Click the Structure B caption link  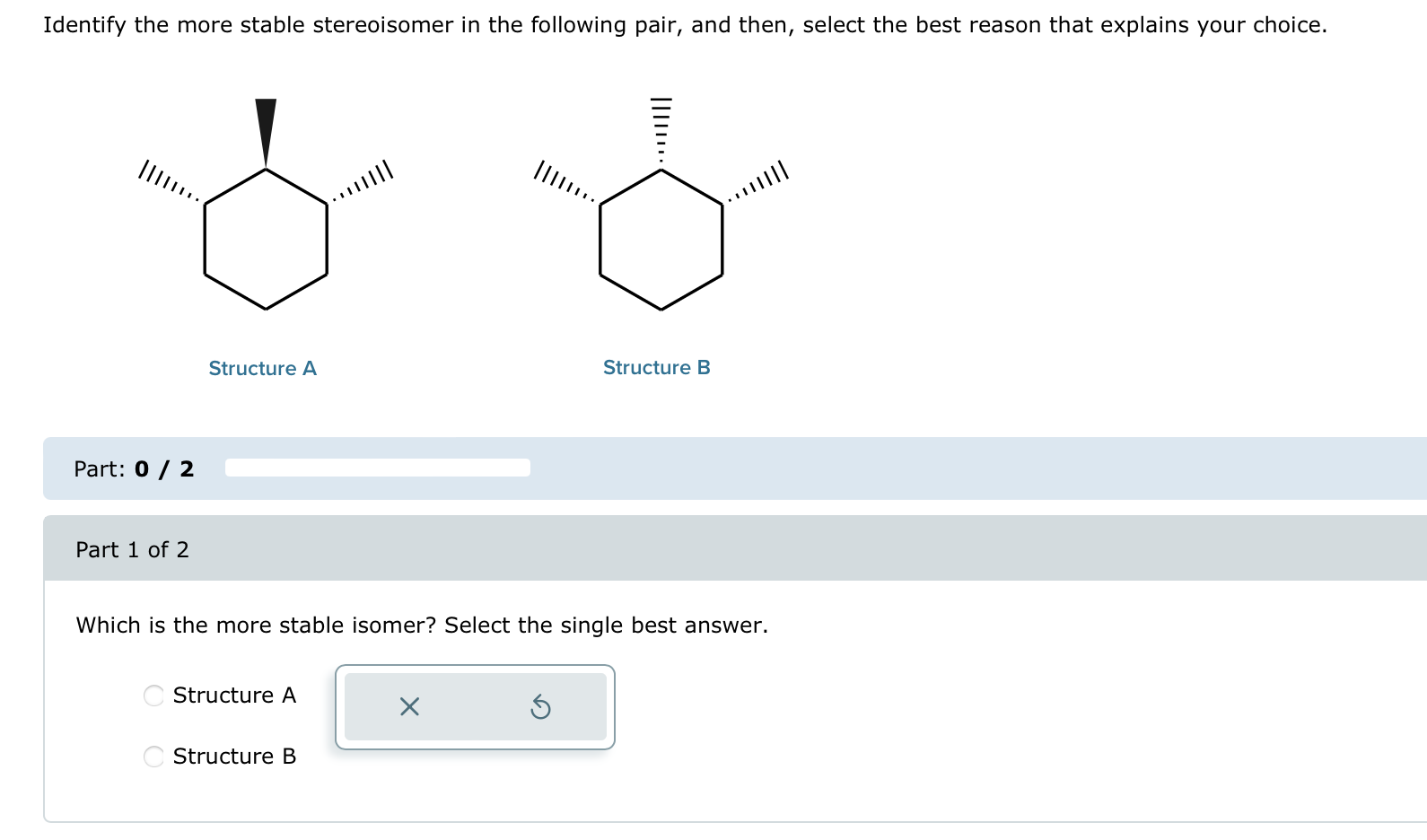click(658, 367)
